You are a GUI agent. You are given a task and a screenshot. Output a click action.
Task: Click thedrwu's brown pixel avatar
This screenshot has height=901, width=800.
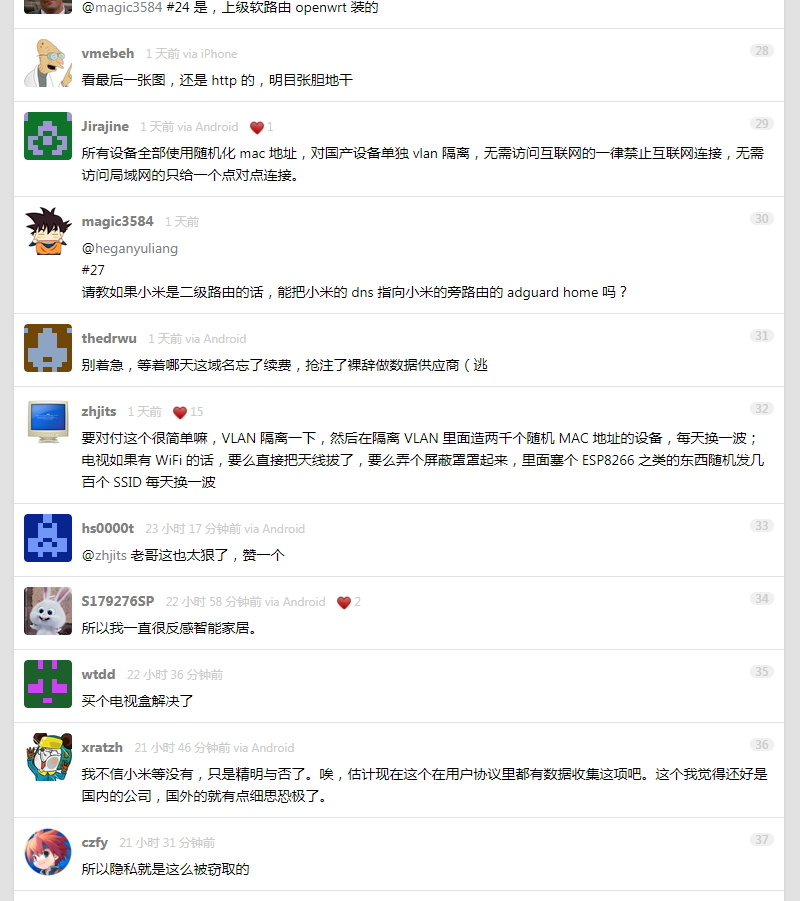tap(48, 348)
